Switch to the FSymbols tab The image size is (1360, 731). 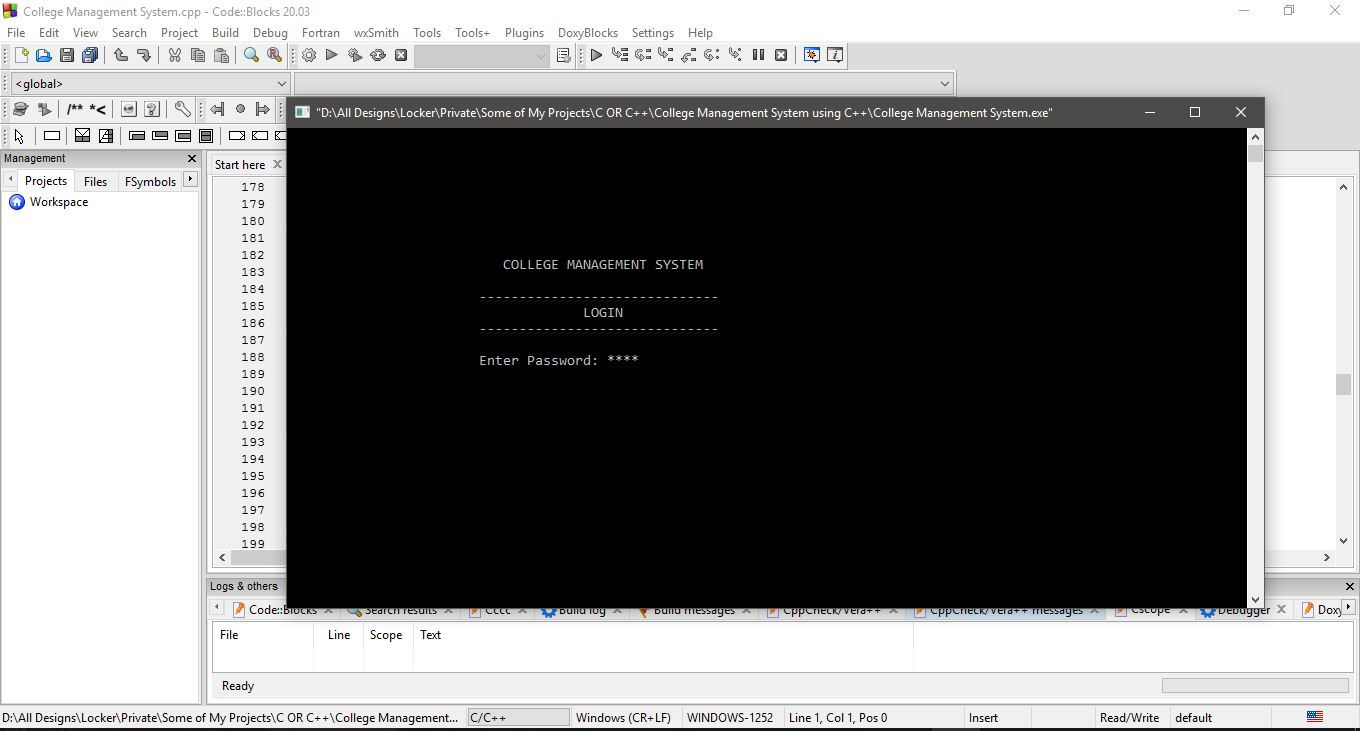coord(150,181)
